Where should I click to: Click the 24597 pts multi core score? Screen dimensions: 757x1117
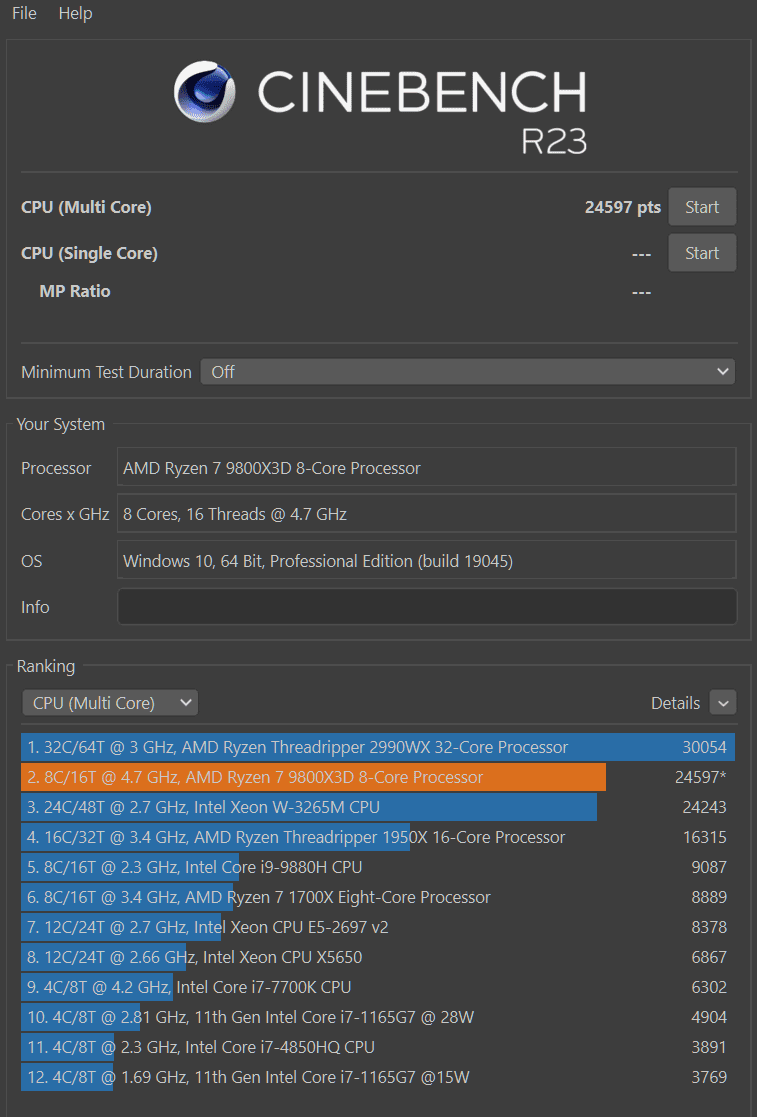click(622, 207)
